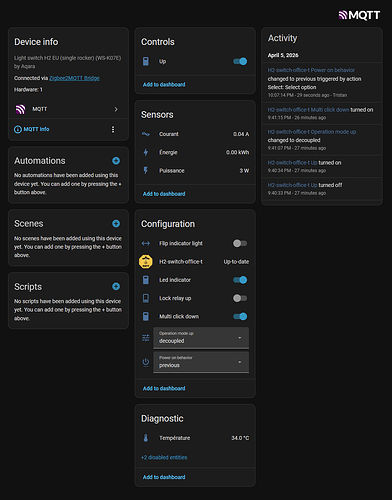Click Add to dashboard under Sensors
392x500 pixels.
(x=164, y=194)
